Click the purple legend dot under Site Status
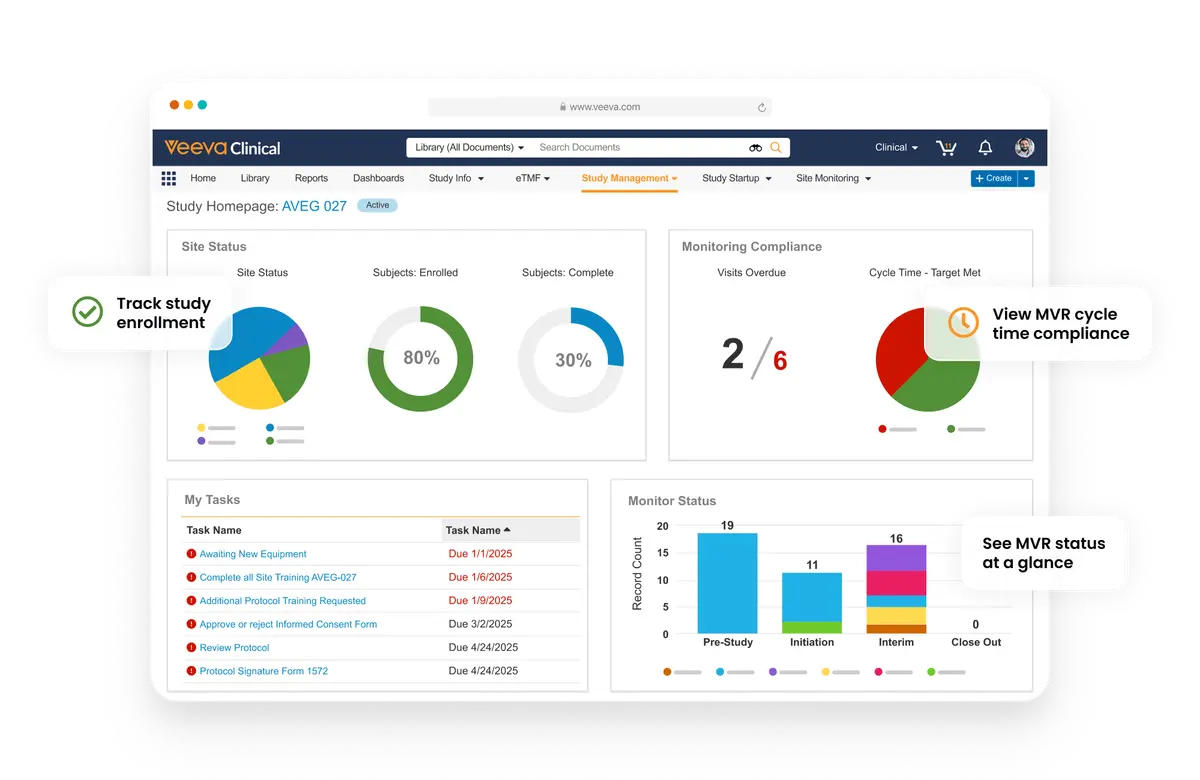 [201, 441]
